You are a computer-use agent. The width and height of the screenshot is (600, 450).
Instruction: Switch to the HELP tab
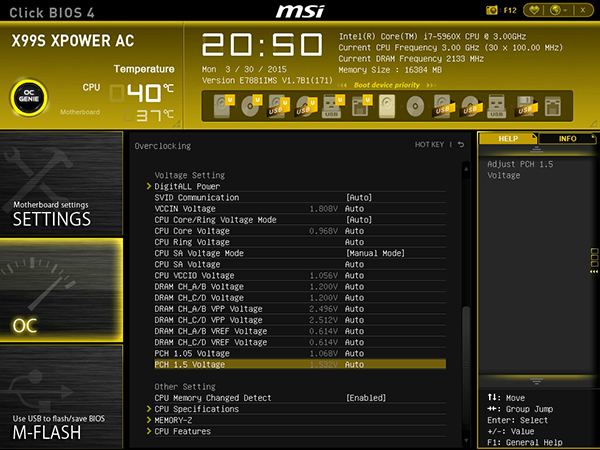[508, 139]
